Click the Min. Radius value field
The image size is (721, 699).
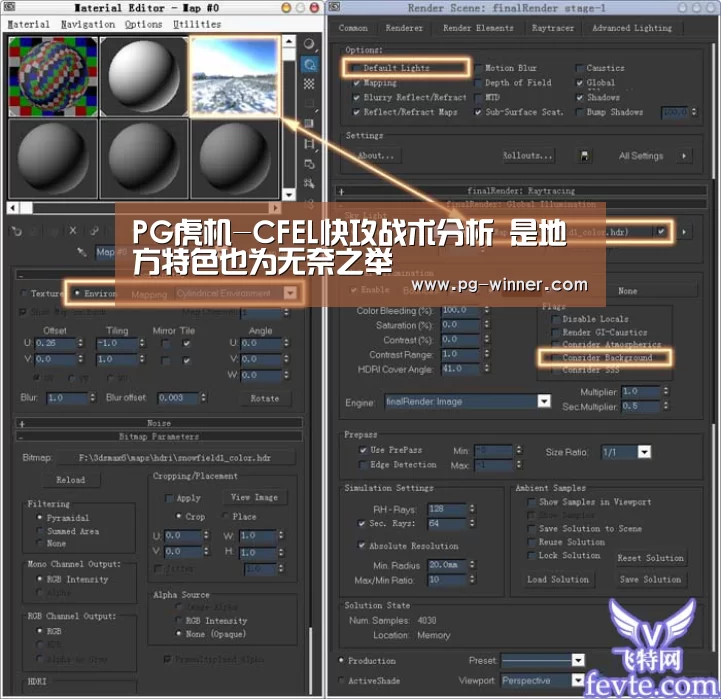point(447,565)
